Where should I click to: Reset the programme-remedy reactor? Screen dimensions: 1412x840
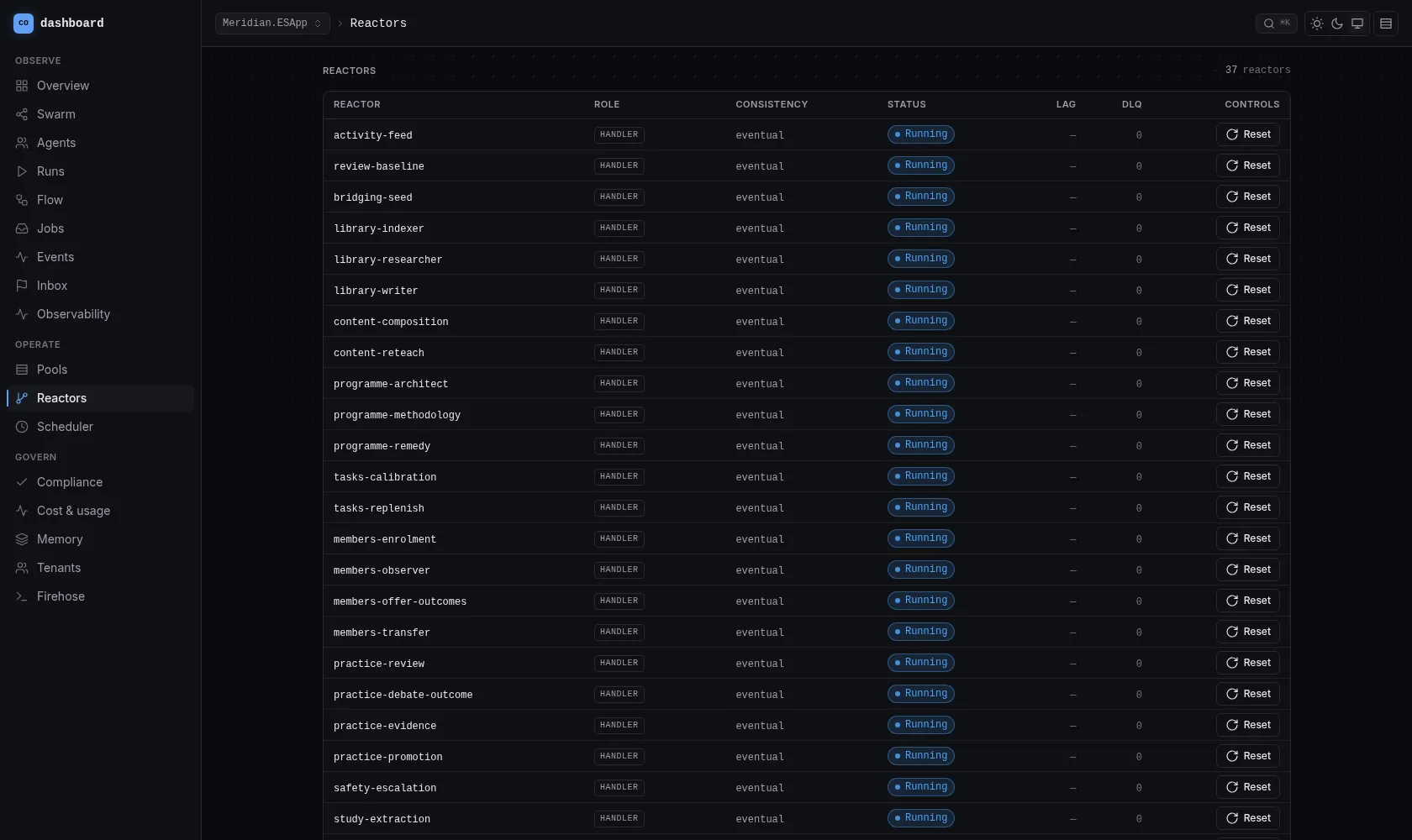click(x=1248, y=445)
